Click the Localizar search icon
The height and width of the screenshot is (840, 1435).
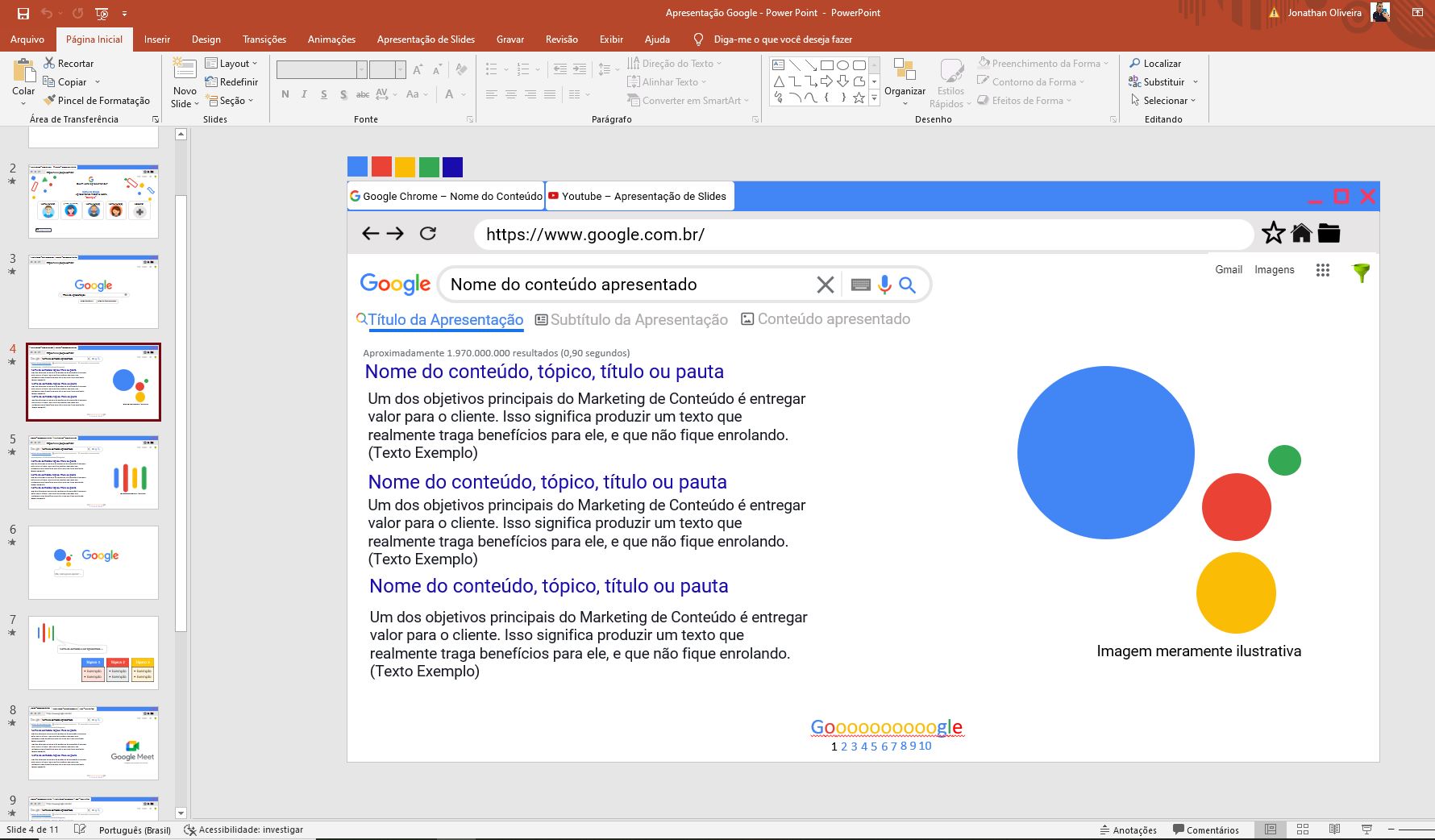(x=1135, y=63)
